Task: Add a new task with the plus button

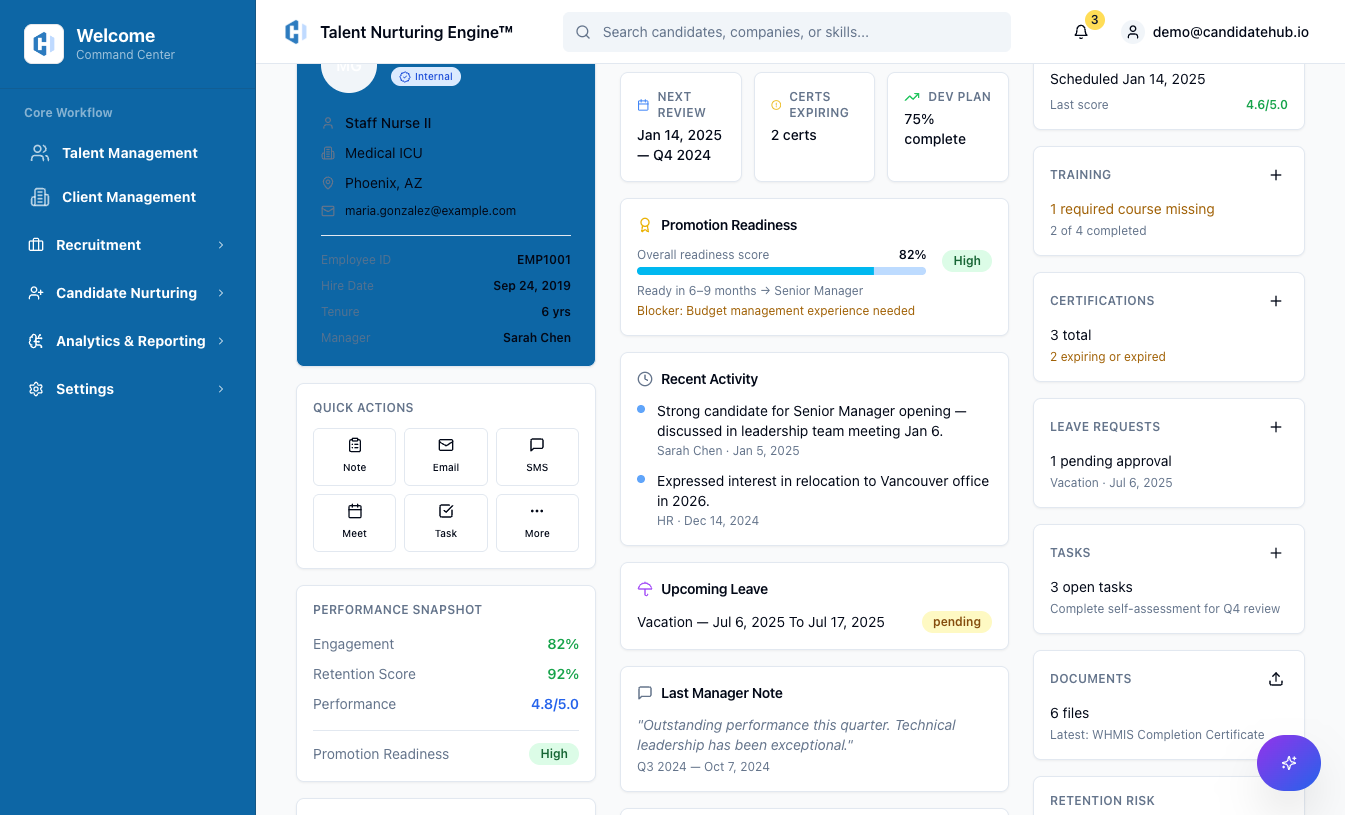Action: [x=1276, y=552]
